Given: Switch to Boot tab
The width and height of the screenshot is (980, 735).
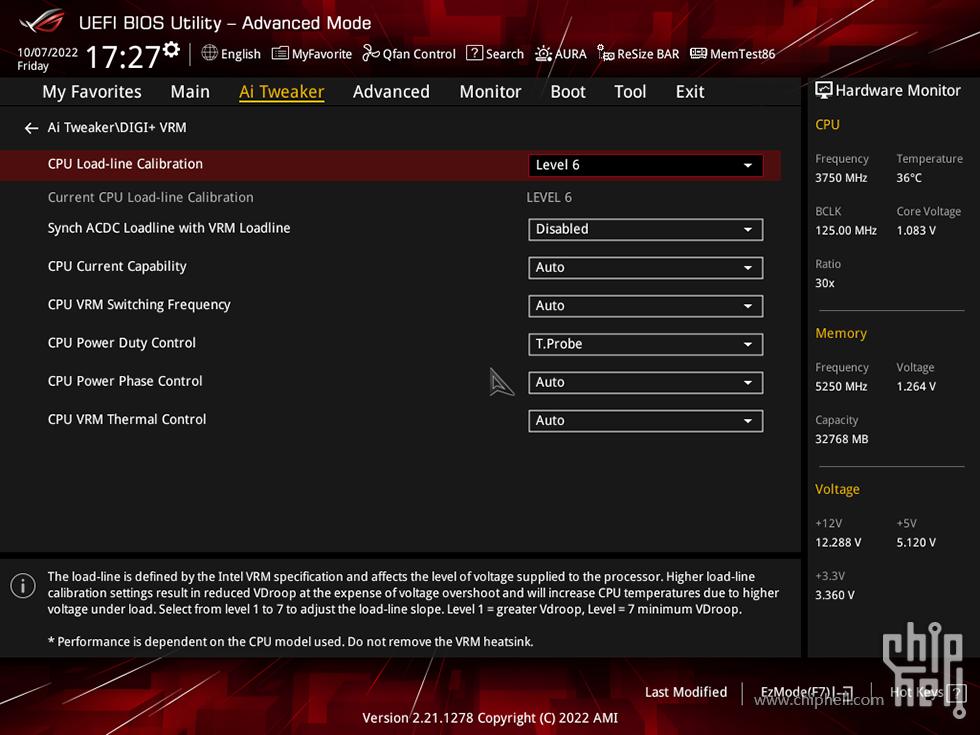Looking at the screenshot, I should [568, 92].
